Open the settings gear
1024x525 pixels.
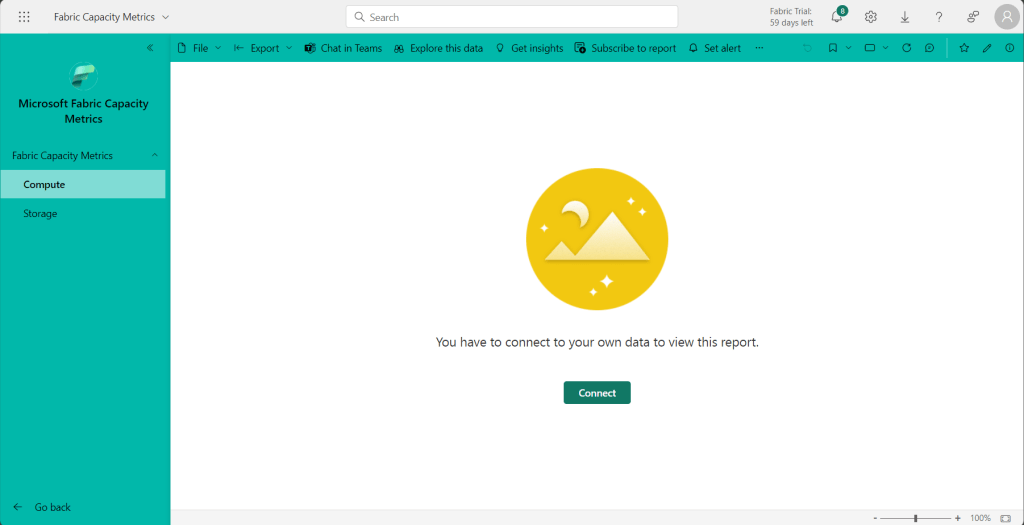click(x=871, y=17)
